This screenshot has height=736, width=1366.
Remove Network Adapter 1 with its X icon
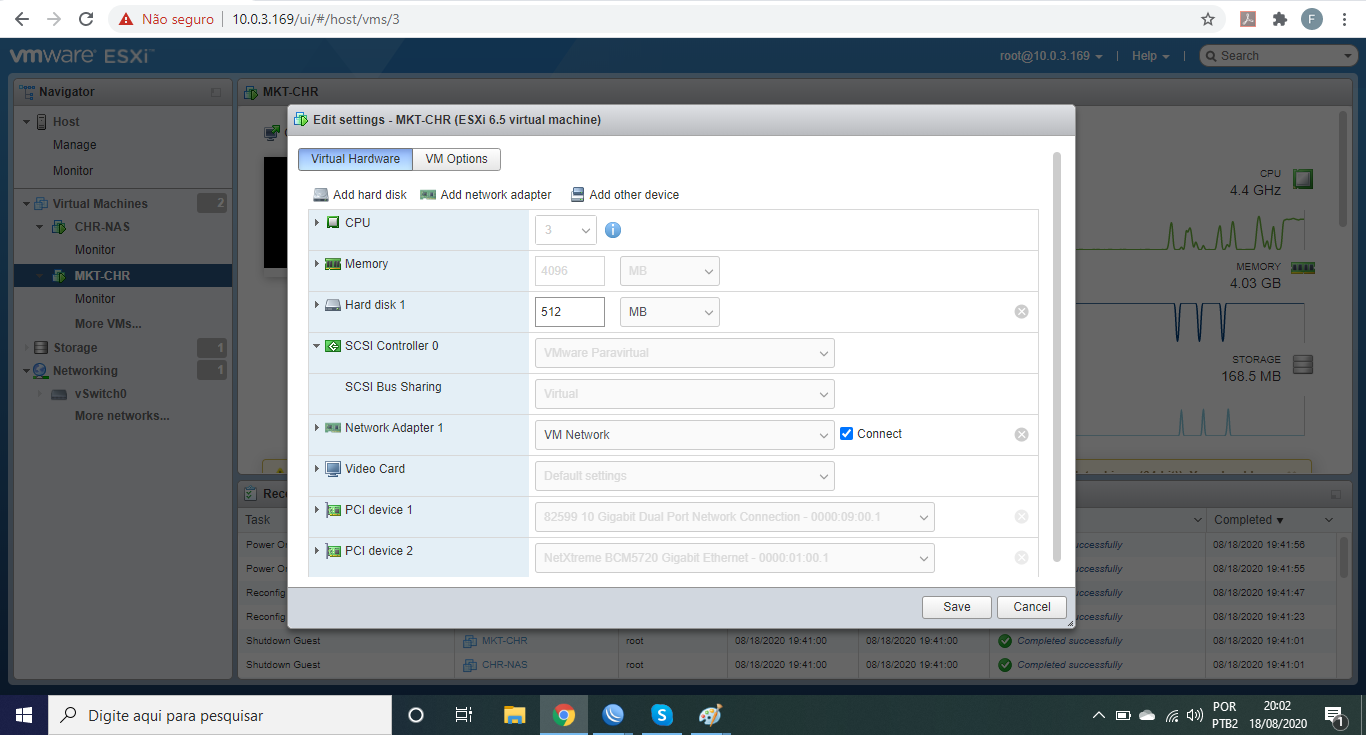[x=1021, y=435]
